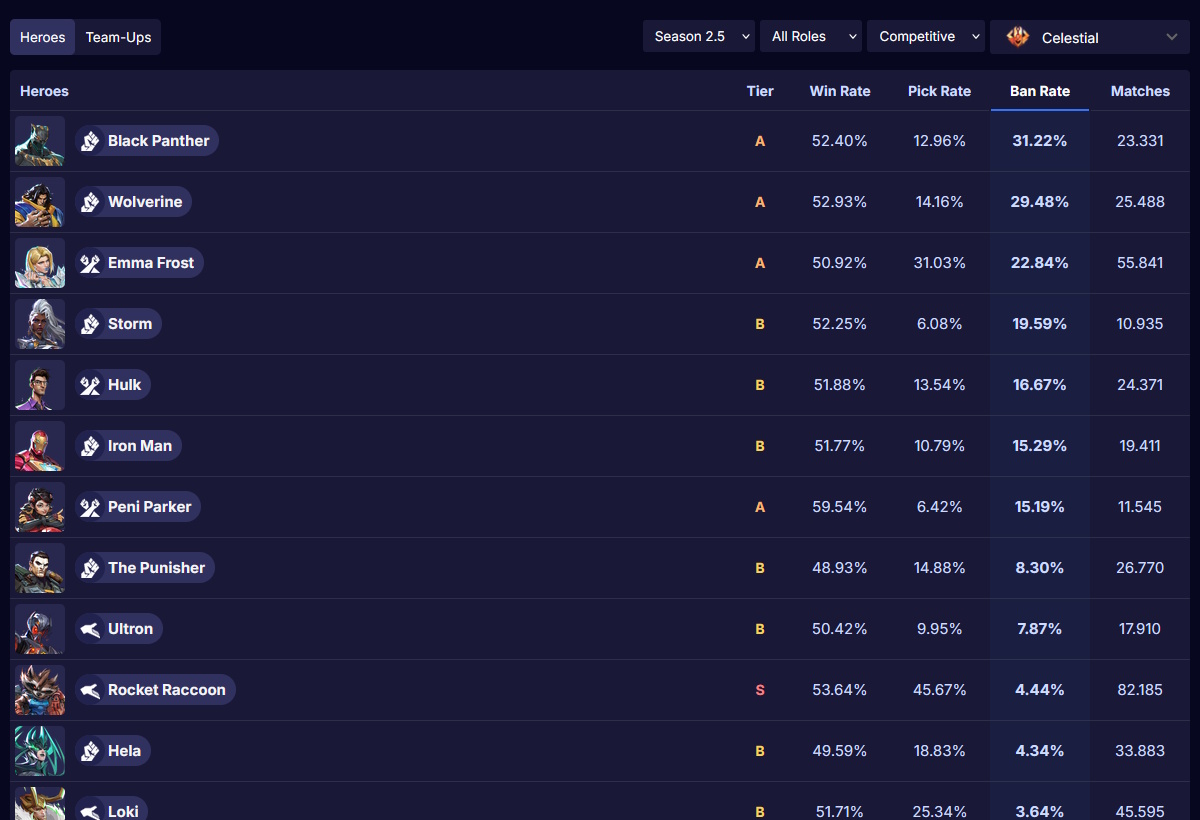Screen dimensions: 1200x820
Task: Click The Punisher's 48.93% win rate
Action: click(840, 568)
